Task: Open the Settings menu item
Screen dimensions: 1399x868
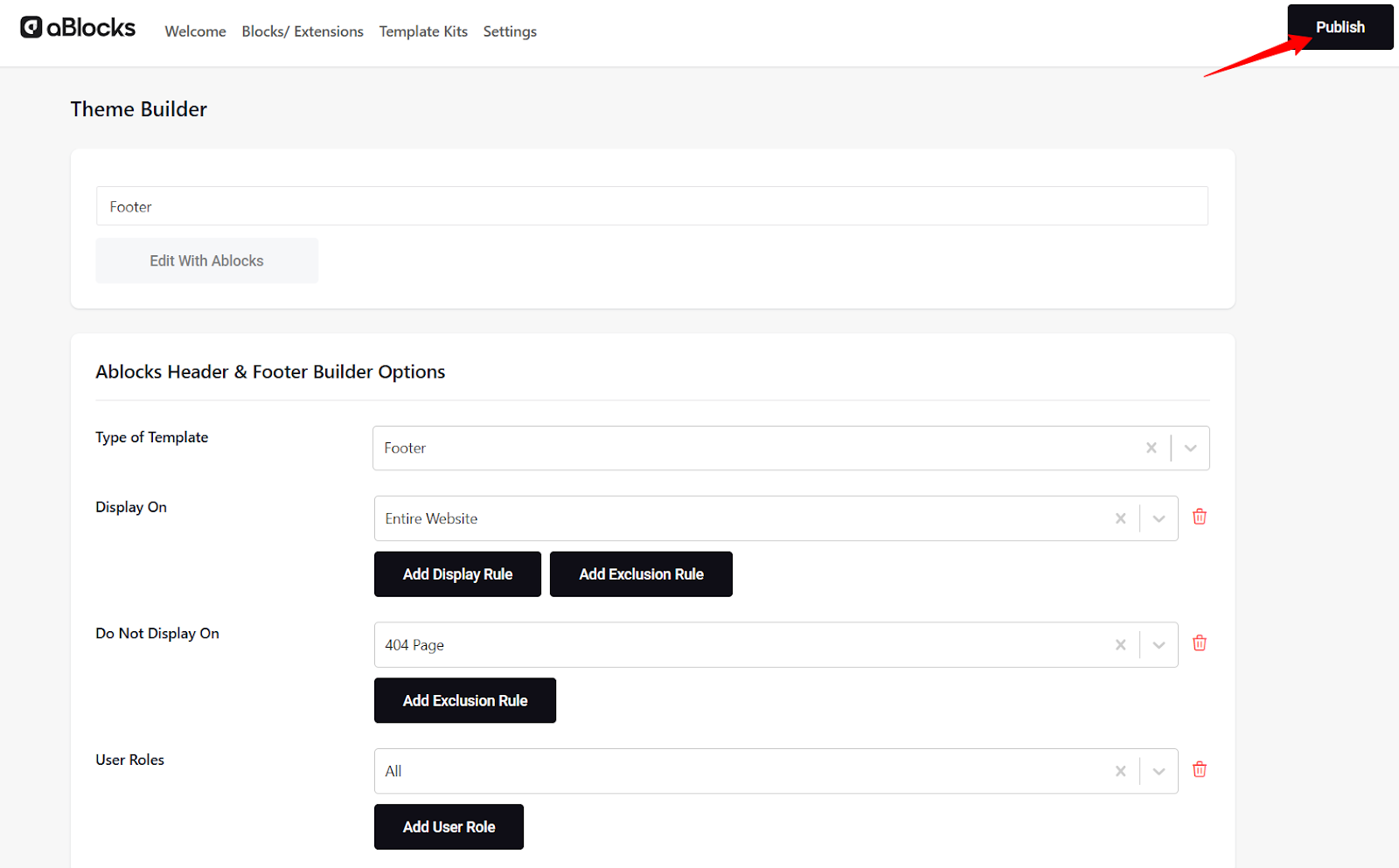Action: pyautogui.click(x=510, y=31)
